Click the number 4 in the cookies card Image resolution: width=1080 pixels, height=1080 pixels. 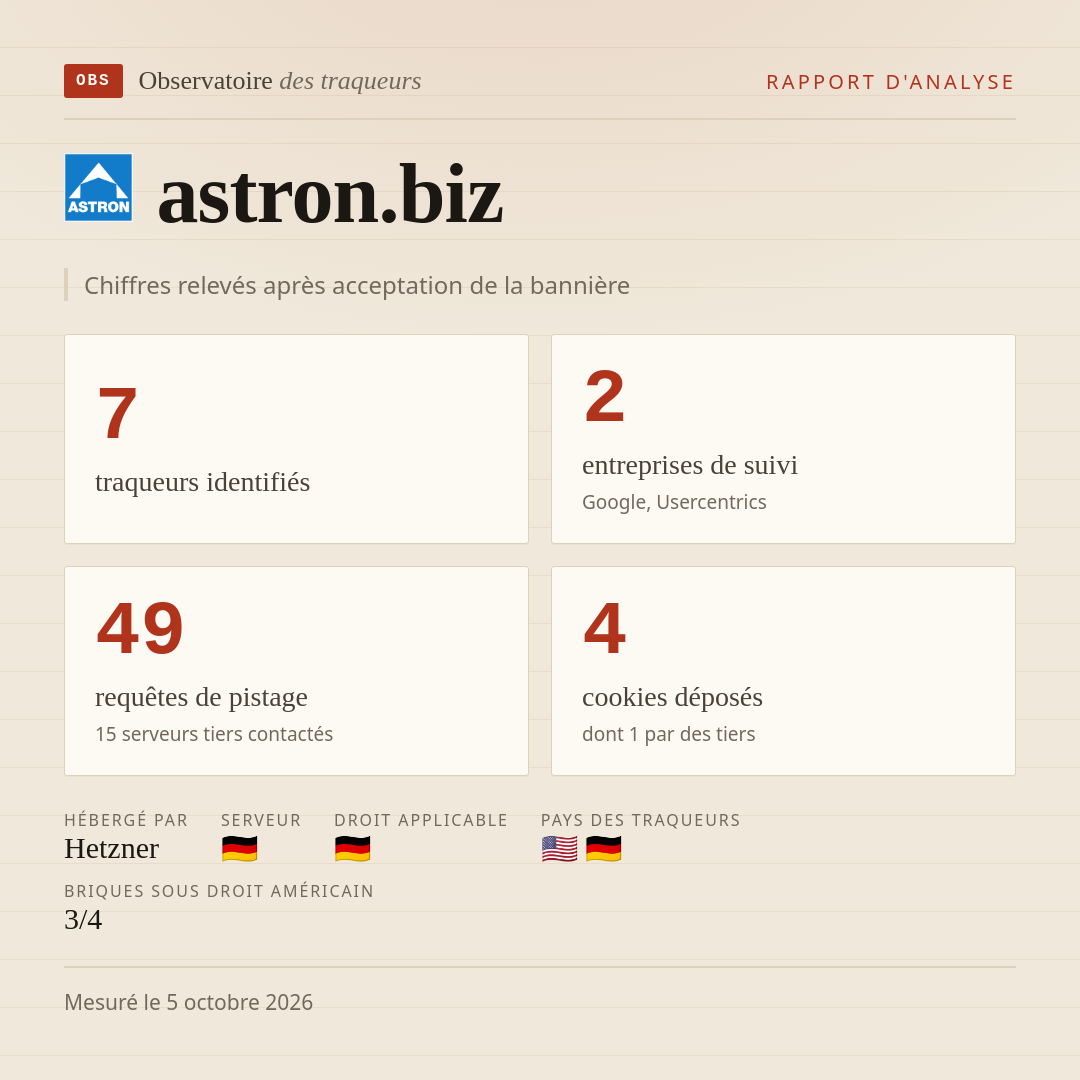(x=605, y=628)
